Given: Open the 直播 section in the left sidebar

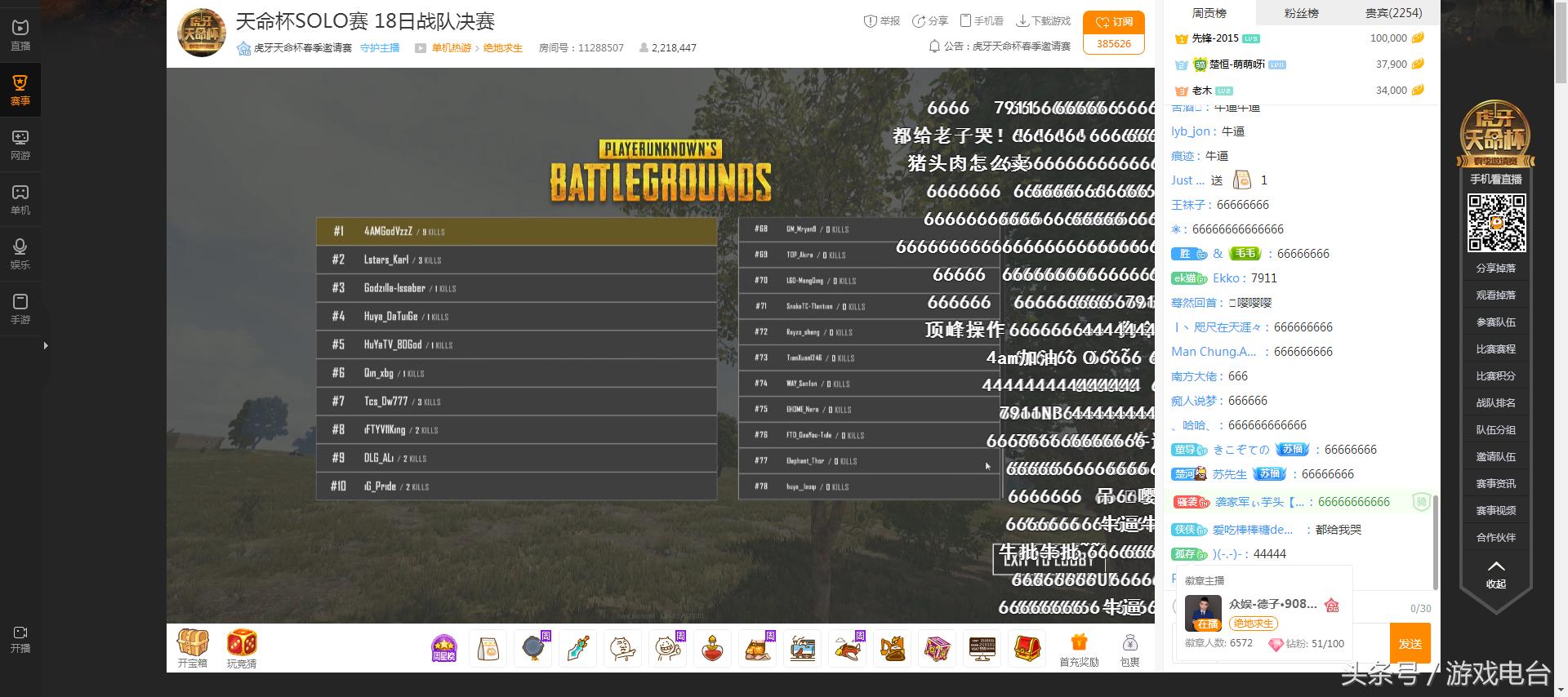Looking at the screenshot, I should point(20,35).
